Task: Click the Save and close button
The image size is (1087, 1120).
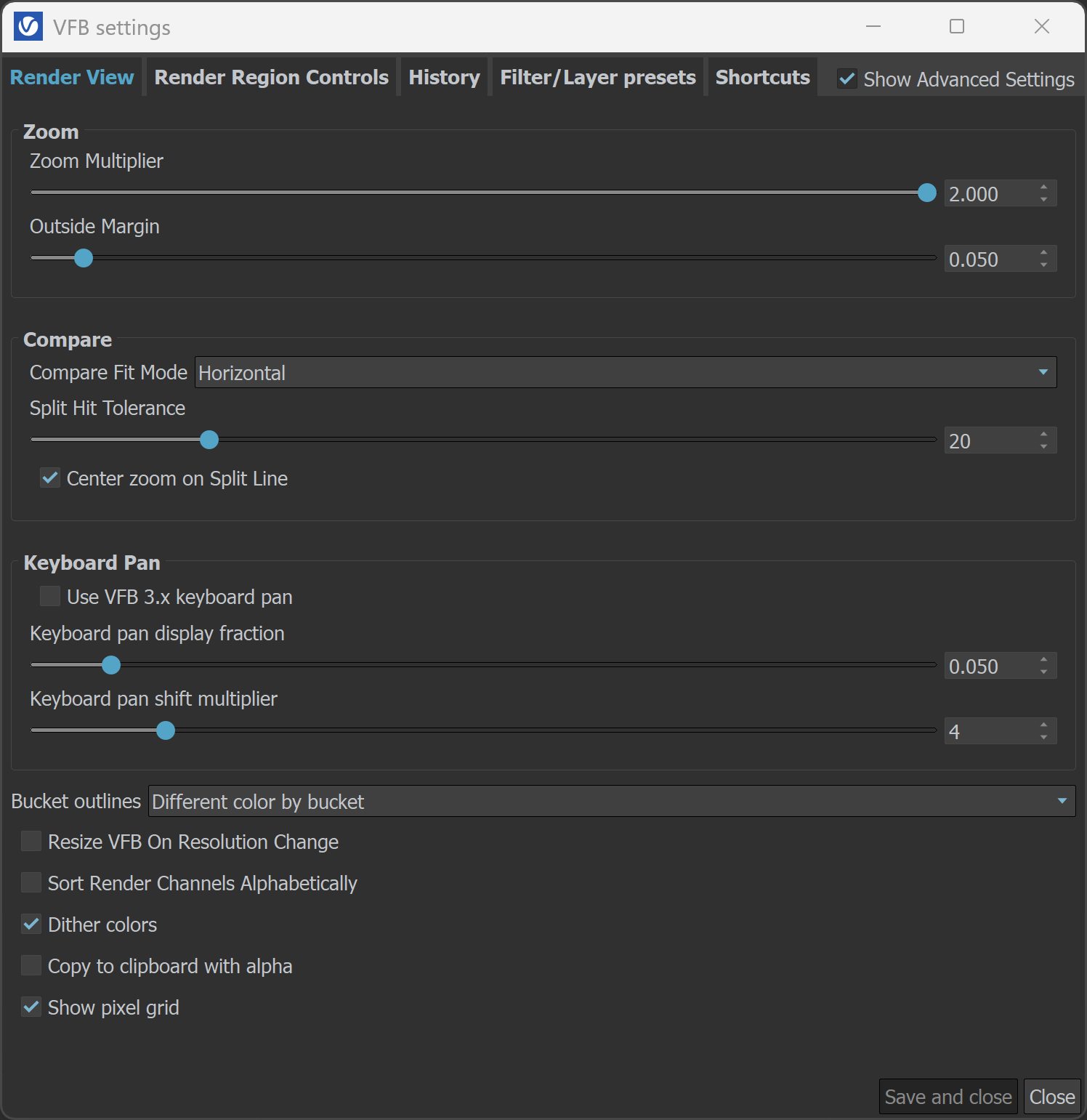Action: pos(948,1097)
